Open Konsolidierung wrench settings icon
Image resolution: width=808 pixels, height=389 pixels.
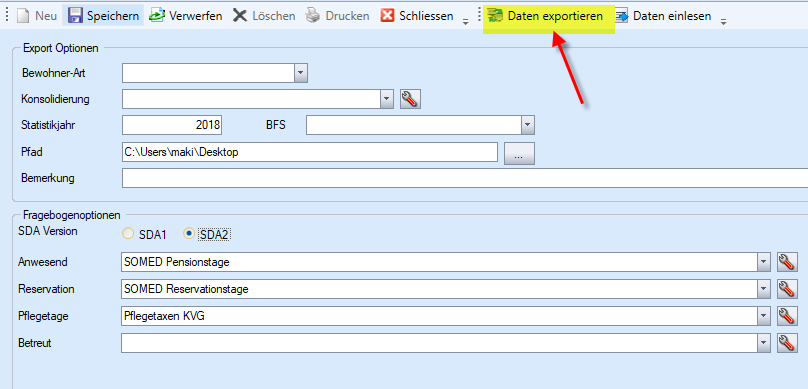pos(410,98)
